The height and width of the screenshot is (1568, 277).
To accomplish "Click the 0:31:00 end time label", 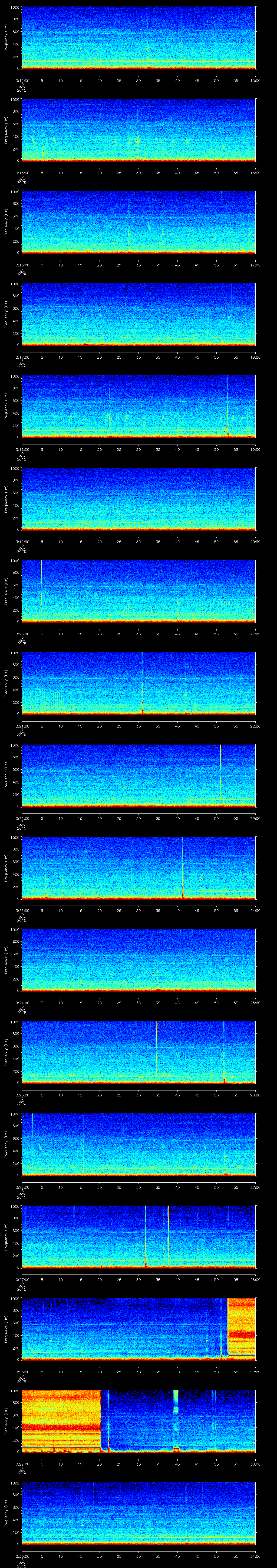I will click(x=255, y=1556).
